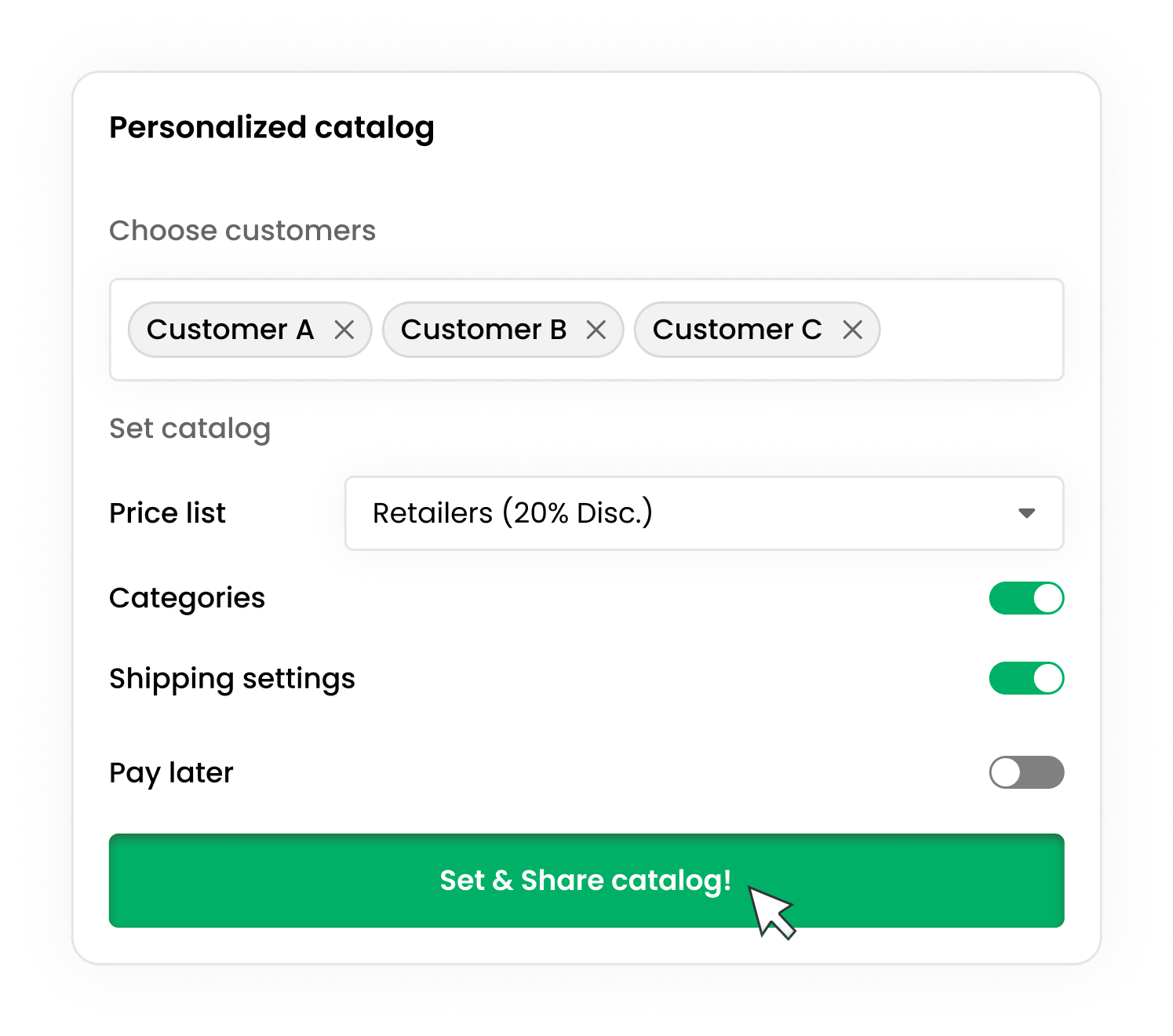Click the Choose customers section label

[242, 231]
